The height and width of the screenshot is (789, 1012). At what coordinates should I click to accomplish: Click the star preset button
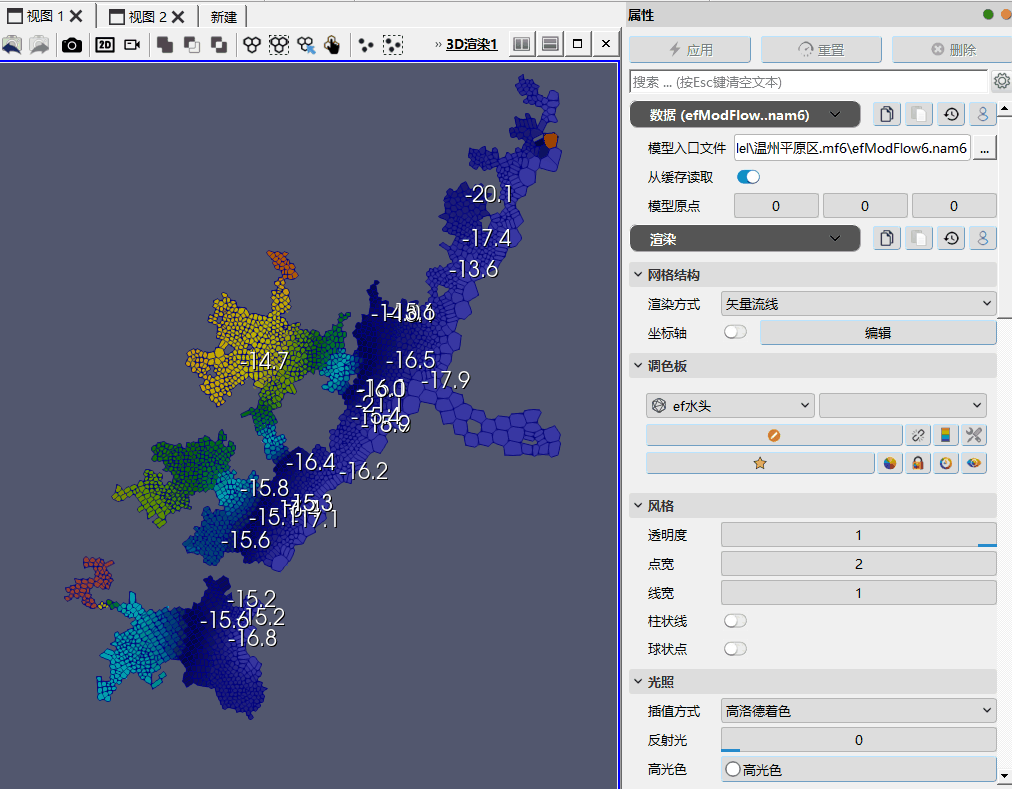point(760,463)
